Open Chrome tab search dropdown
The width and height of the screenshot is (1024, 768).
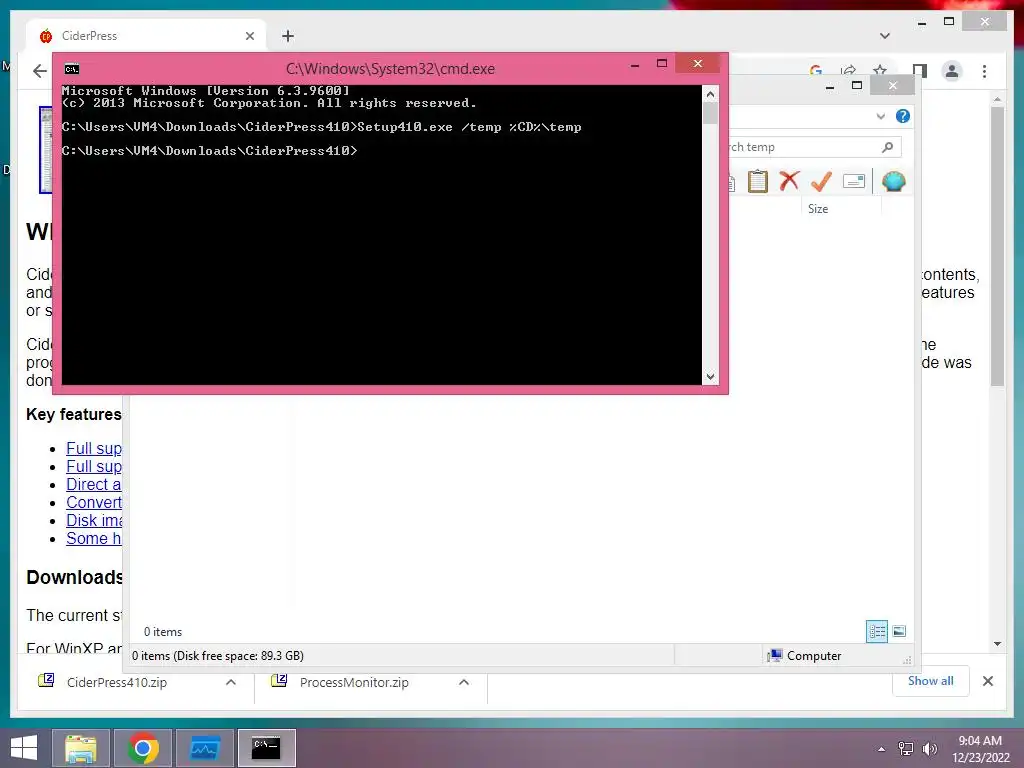pos(885,36)
